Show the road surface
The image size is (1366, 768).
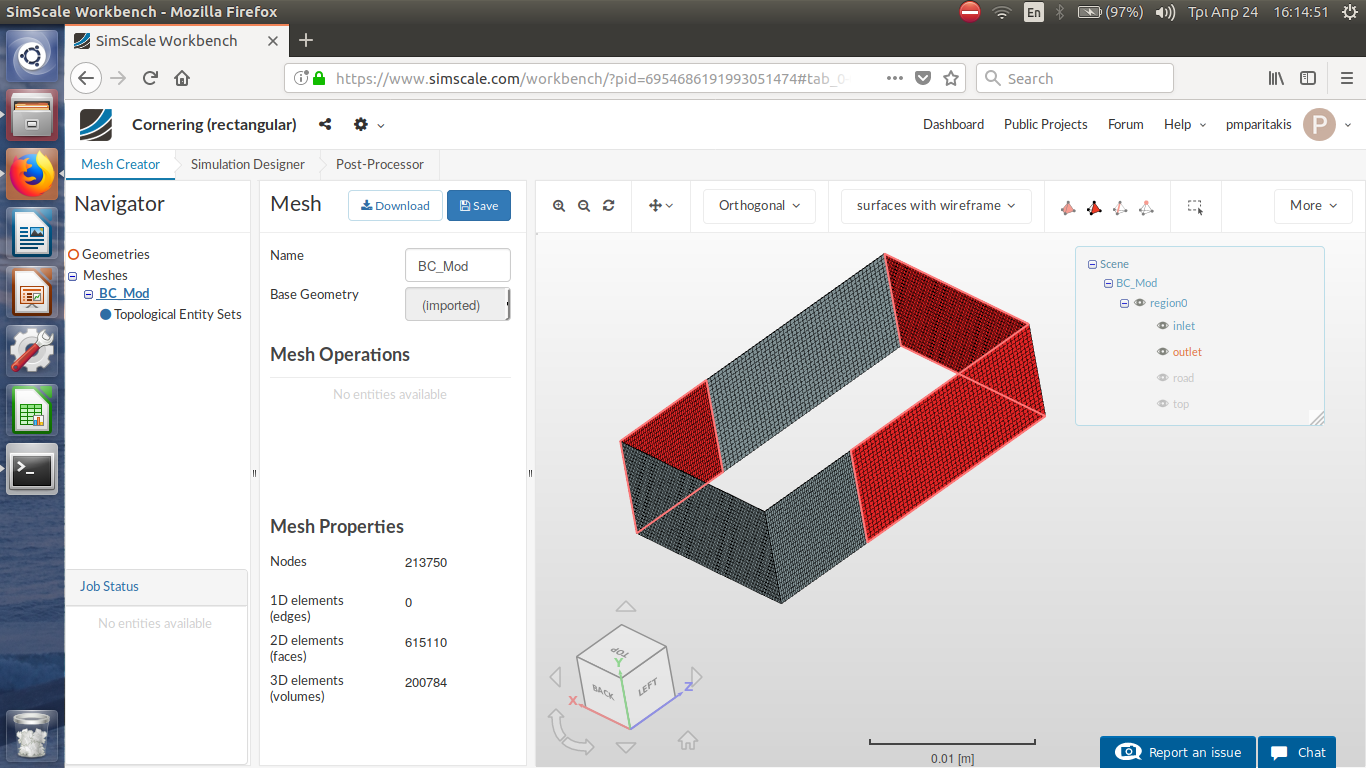[1163, 378]
